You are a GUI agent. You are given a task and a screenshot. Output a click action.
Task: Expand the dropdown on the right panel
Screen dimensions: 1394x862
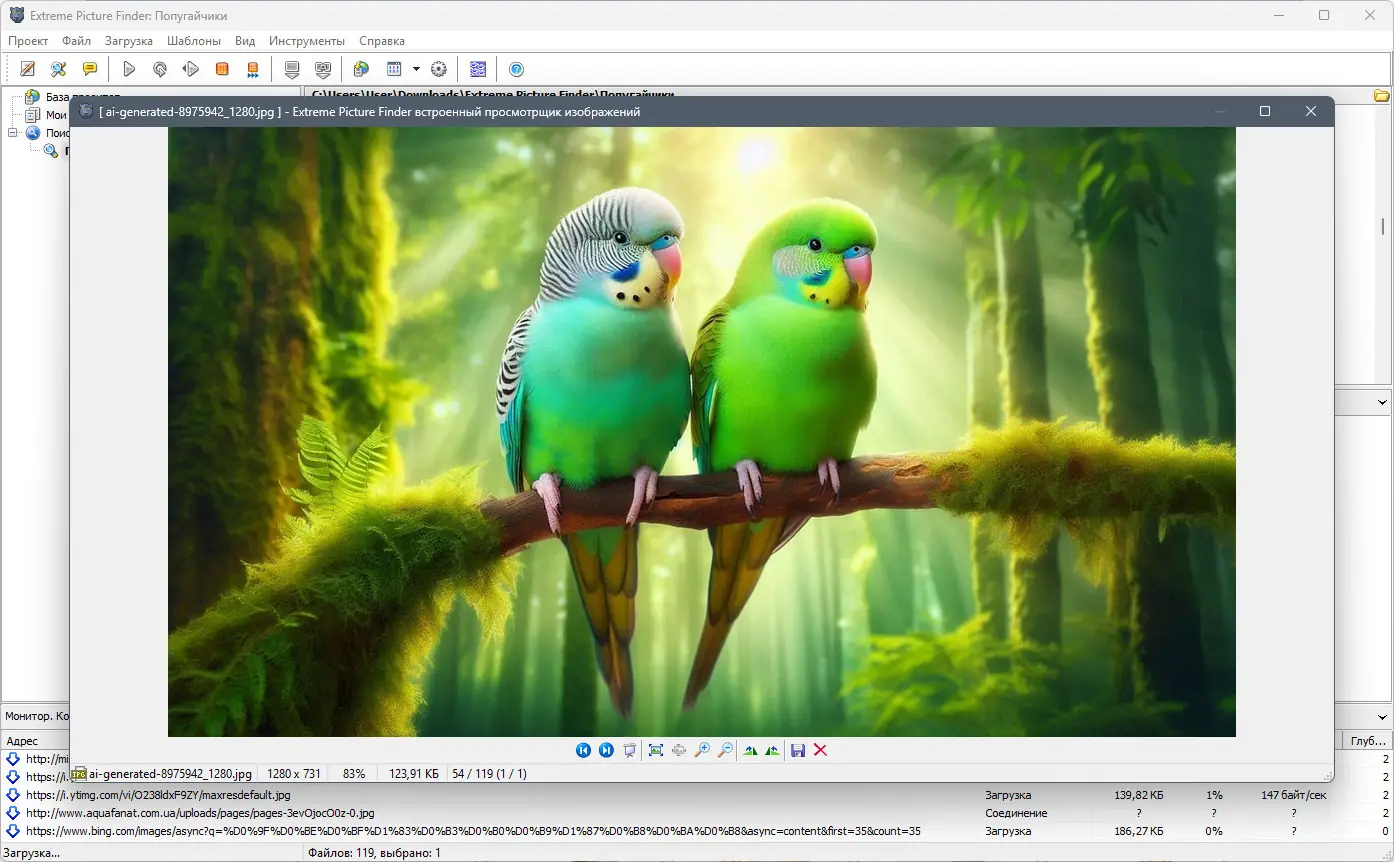(1382, 402)
